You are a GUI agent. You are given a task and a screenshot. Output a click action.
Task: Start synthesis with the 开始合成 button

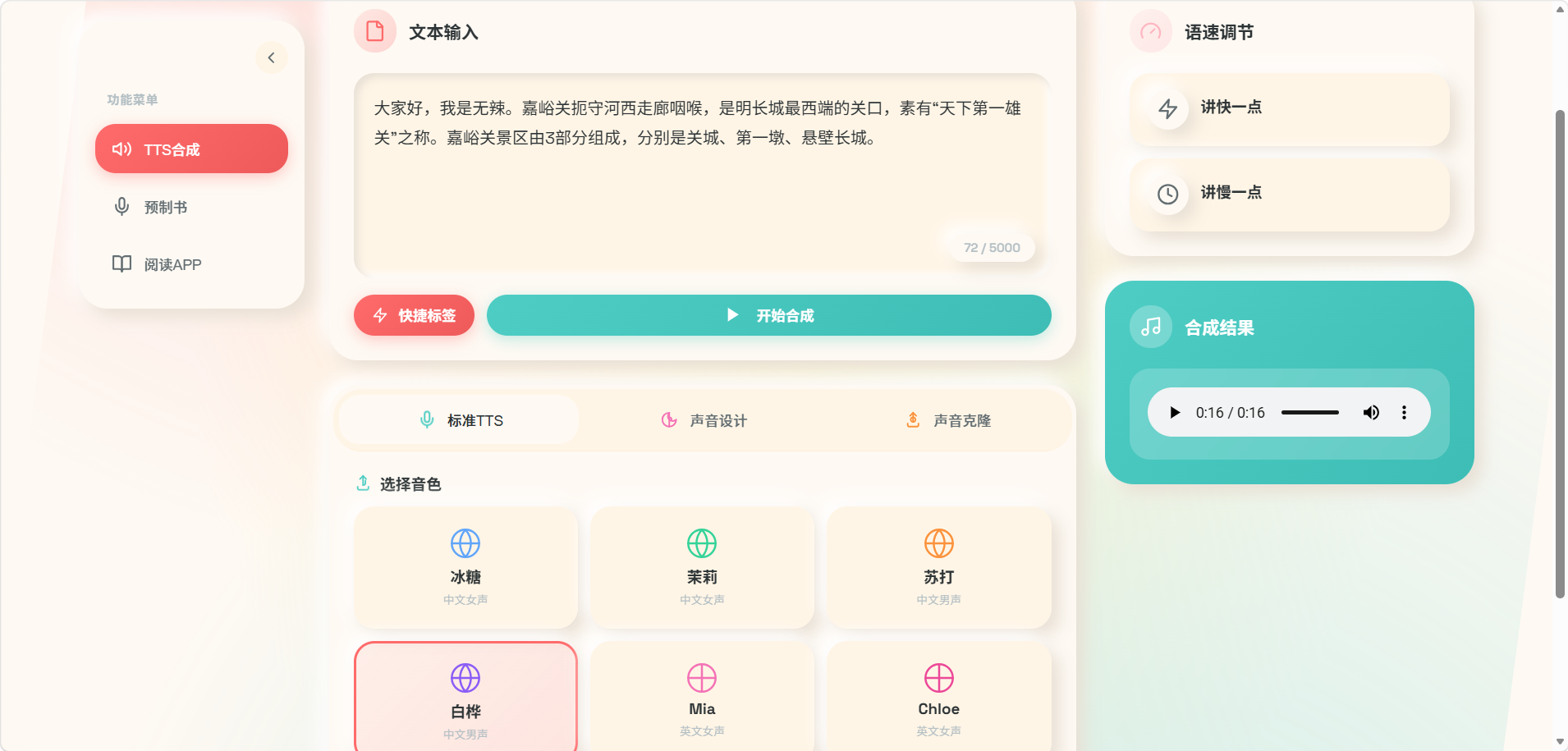tap(768, 315)
